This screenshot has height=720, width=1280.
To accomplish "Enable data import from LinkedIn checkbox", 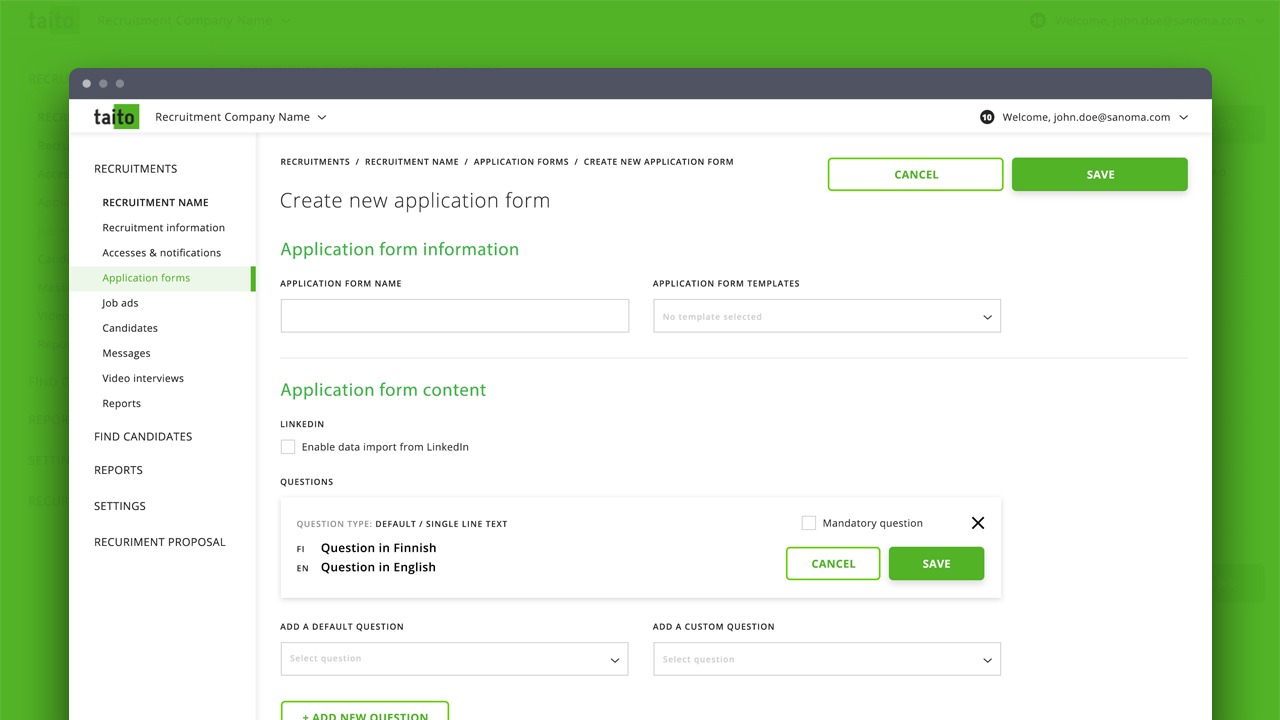I will [288, 447].
